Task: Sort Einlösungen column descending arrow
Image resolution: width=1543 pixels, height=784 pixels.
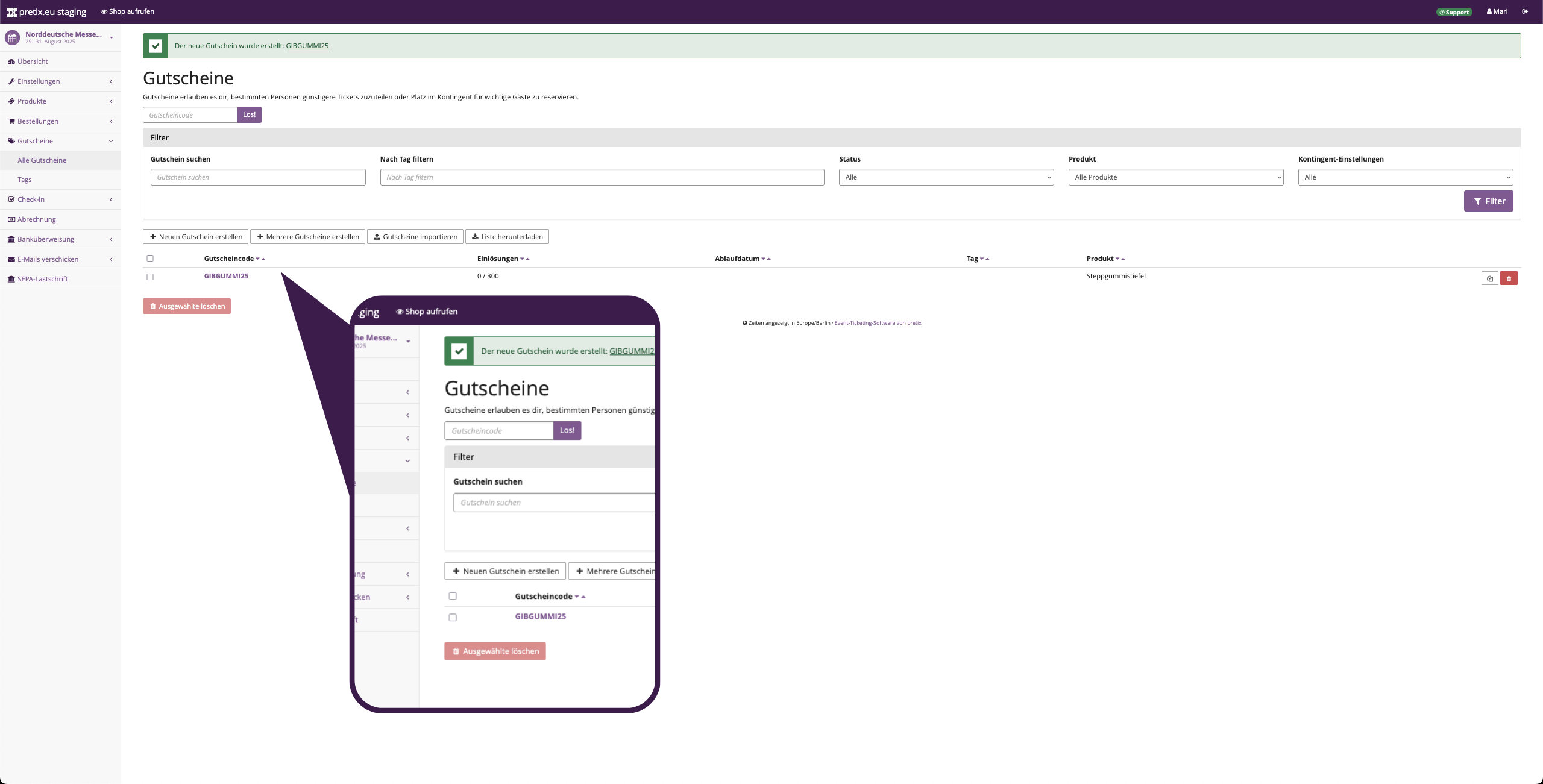Action: pos(522,259)
